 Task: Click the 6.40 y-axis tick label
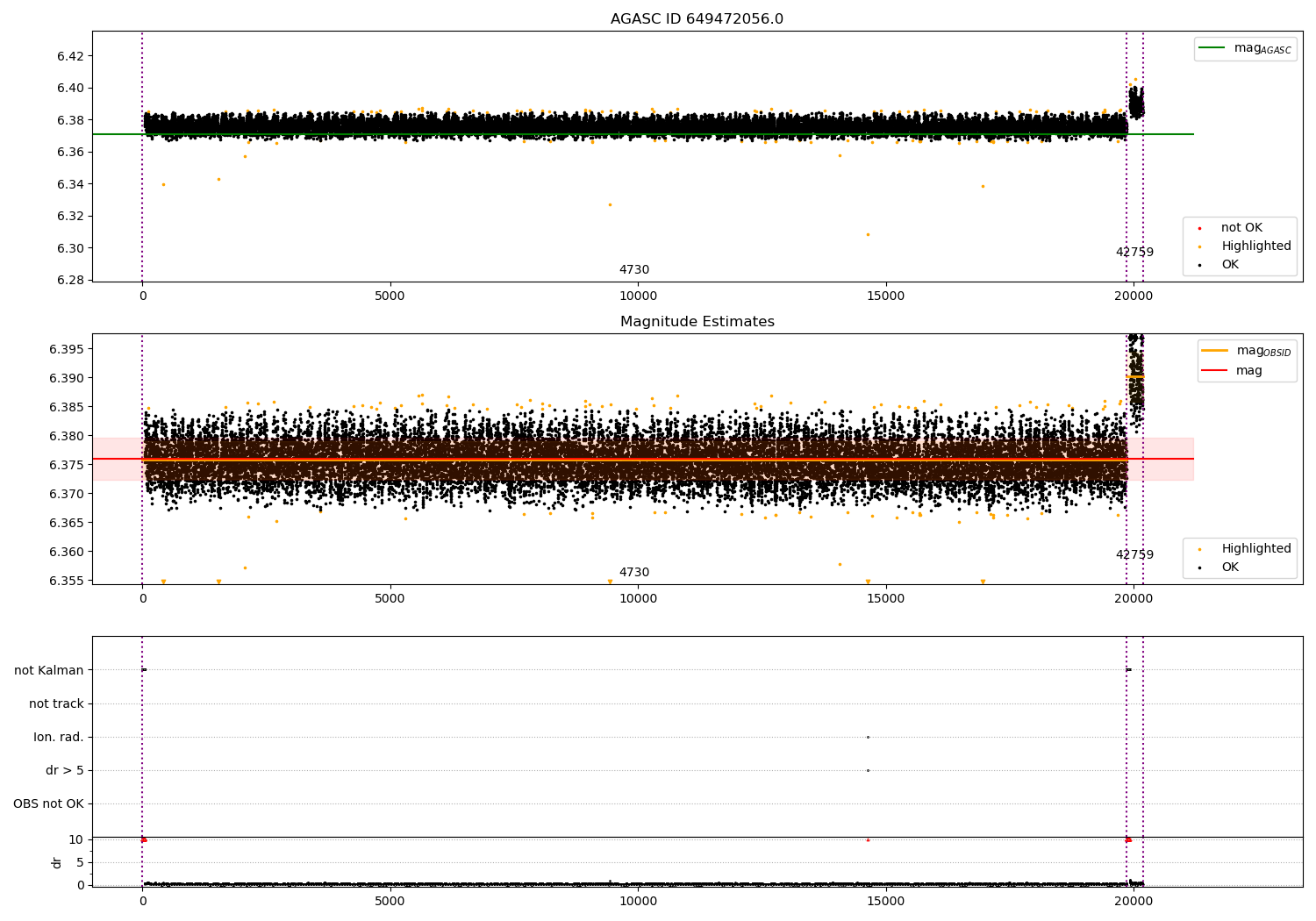point(70,88)
